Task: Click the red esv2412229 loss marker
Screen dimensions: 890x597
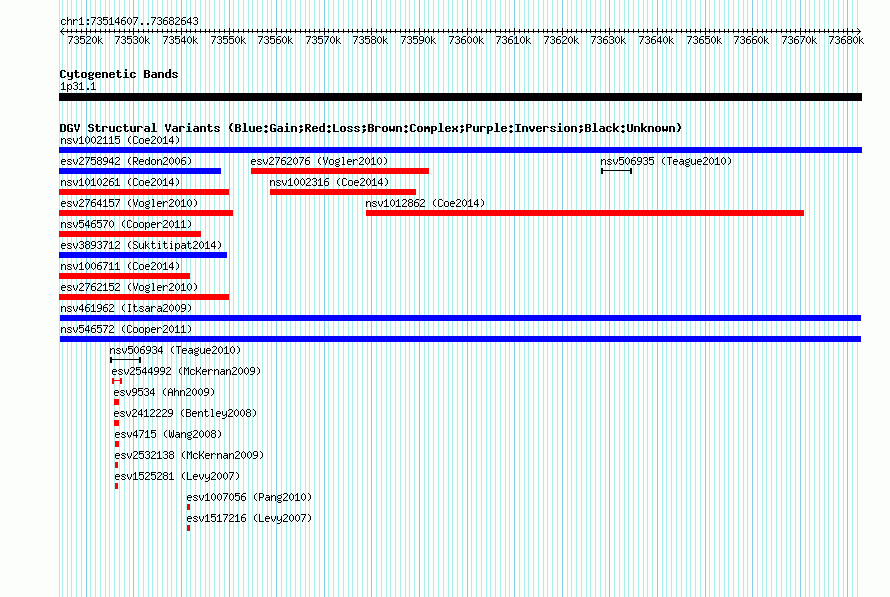Action: (x=116, y=423)
